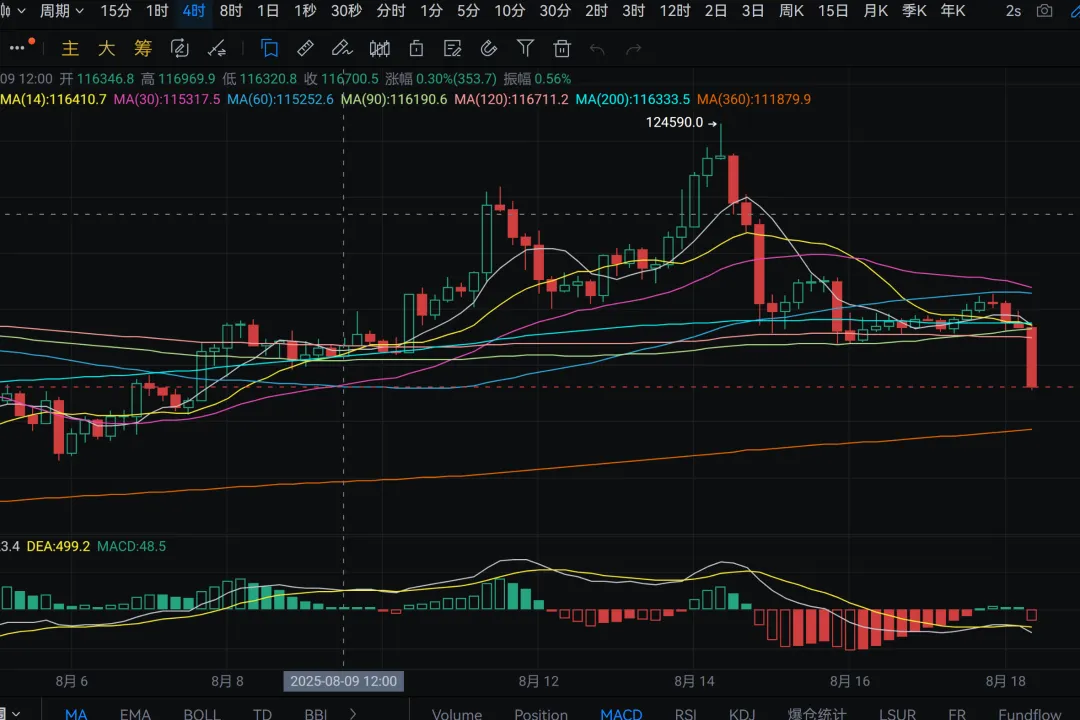Select the MACD sub-indicator tab
The image size is (1080, 720).
(621, 714)
